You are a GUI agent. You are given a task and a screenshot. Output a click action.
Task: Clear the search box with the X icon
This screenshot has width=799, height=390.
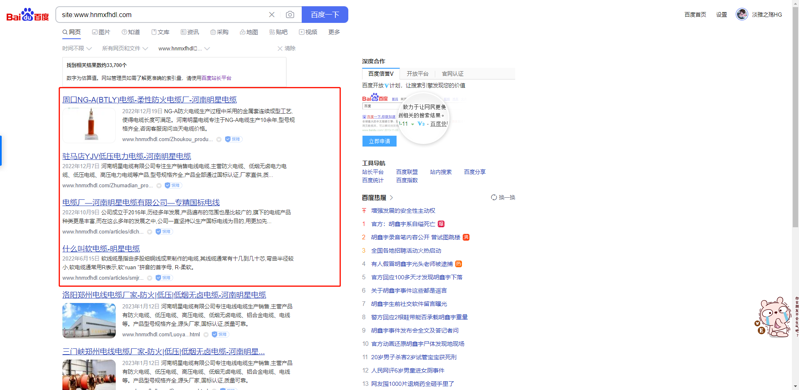click(x=272, y=15)
